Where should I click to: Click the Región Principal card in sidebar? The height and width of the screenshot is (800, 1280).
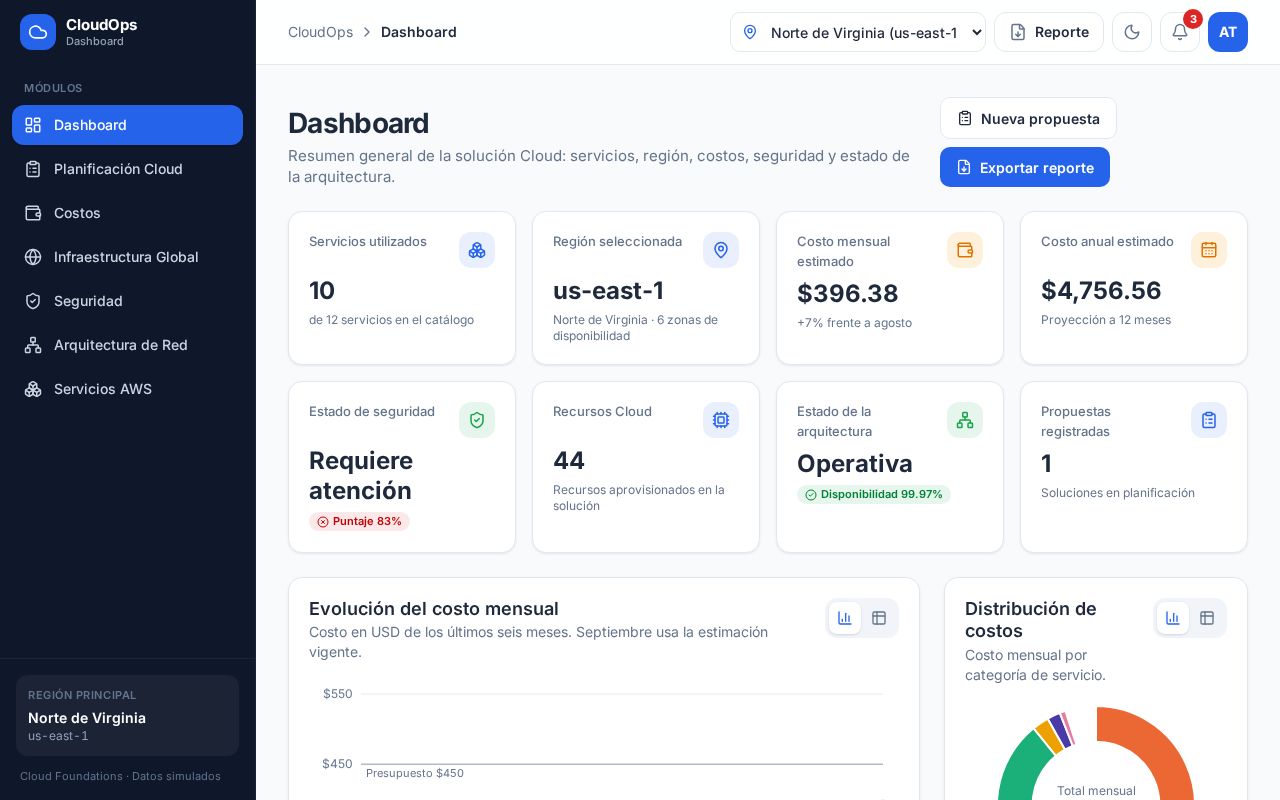pyautogui.click(x=127, y=715)
